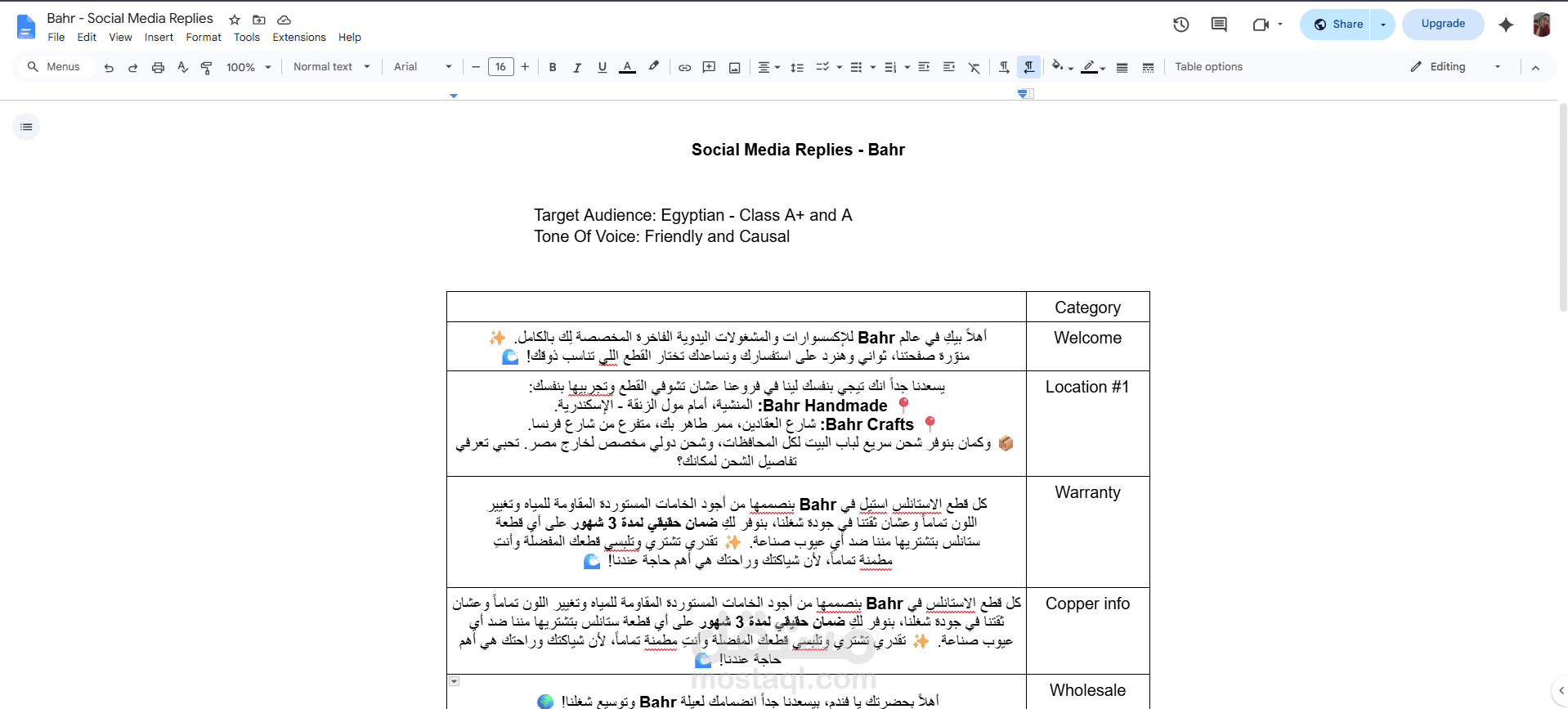Decrease the font size
Image resolution: width=1568 pixels, height=709 pixels.
[476, 67]
